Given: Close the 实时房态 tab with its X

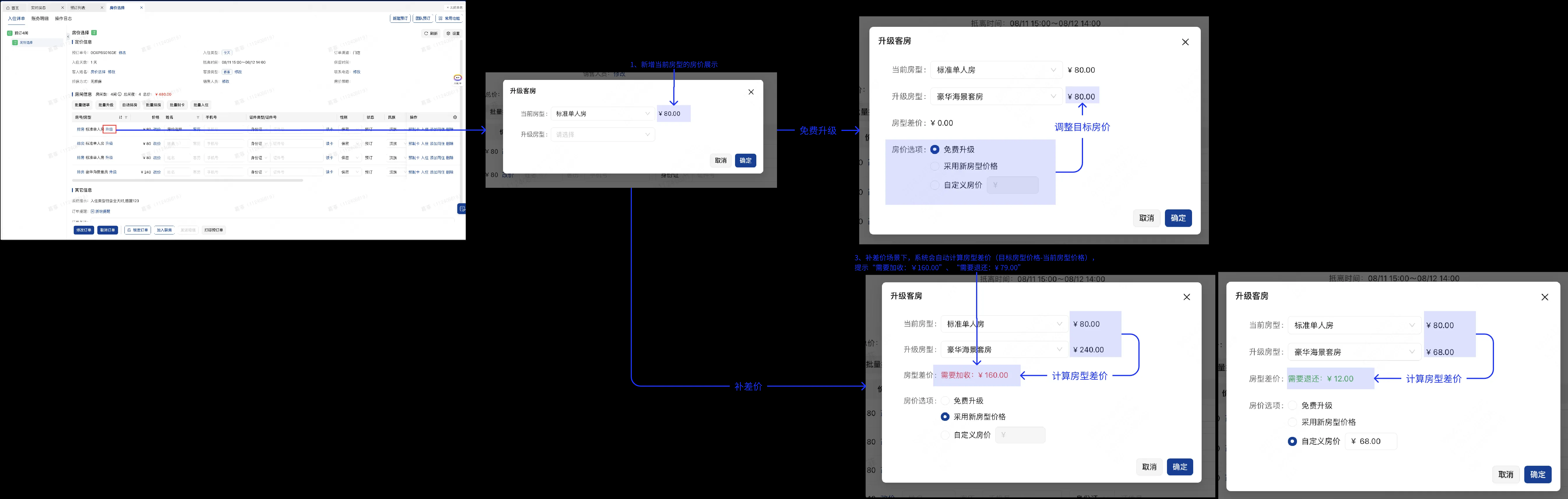Looking at the screenshot, I should pyautogui.click(x=63, y=8).
